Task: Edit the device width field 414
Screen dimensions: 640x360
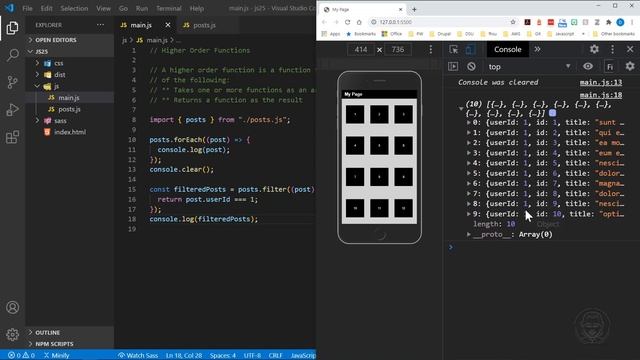Action: click(361, 49)
